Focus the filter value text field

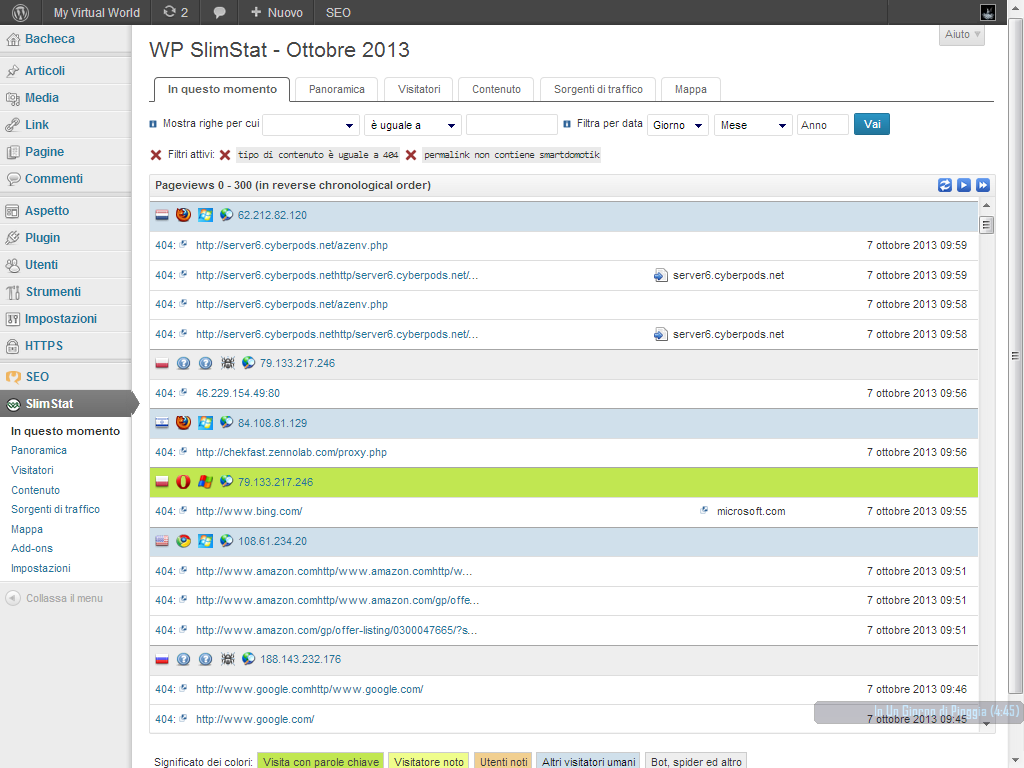coord(512,125)
